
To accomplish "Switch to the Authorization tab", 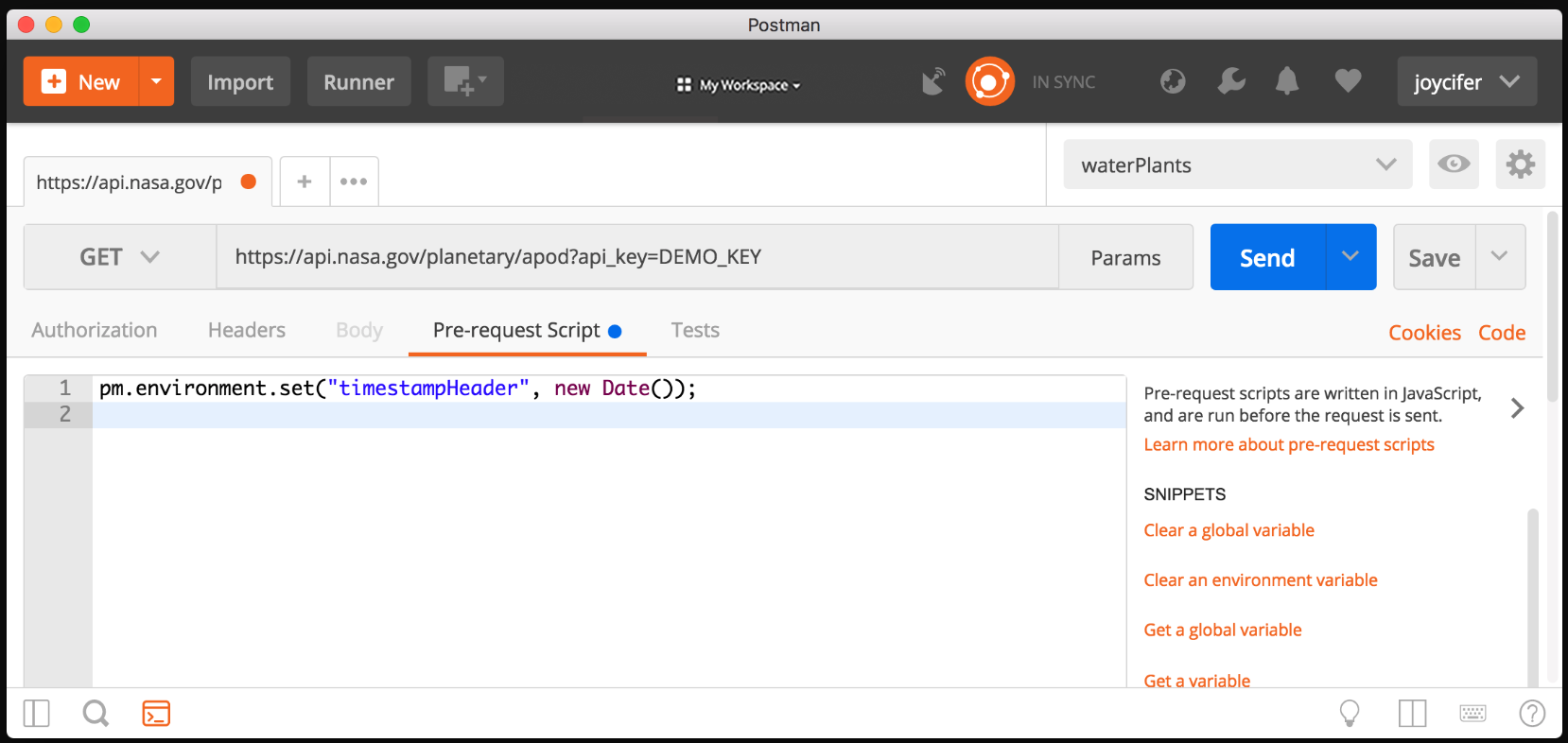I will 95,330.
